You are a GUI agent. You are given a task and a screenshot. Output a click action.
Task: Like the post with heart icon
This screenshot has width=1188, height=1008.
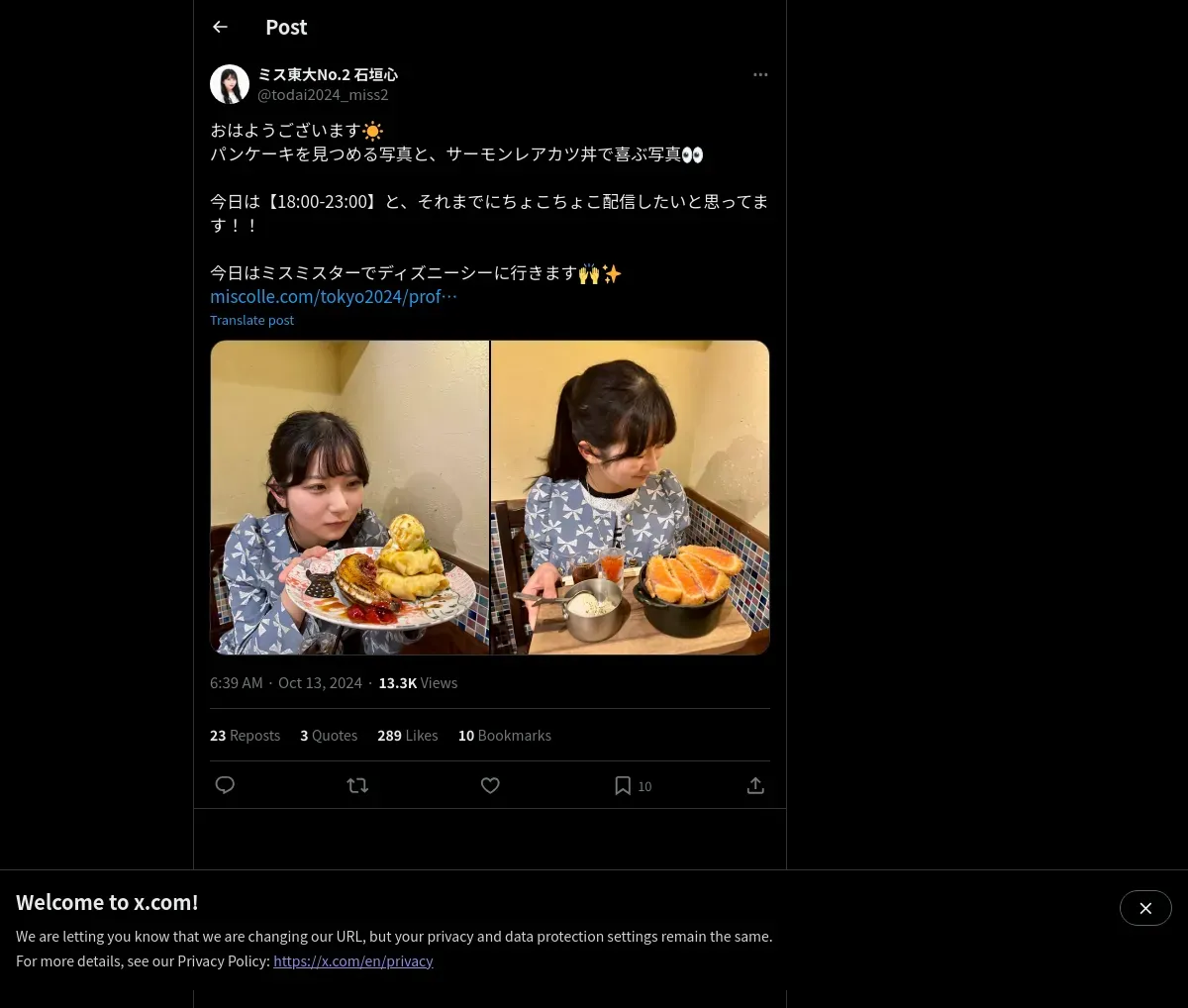(x=490, y=785)
